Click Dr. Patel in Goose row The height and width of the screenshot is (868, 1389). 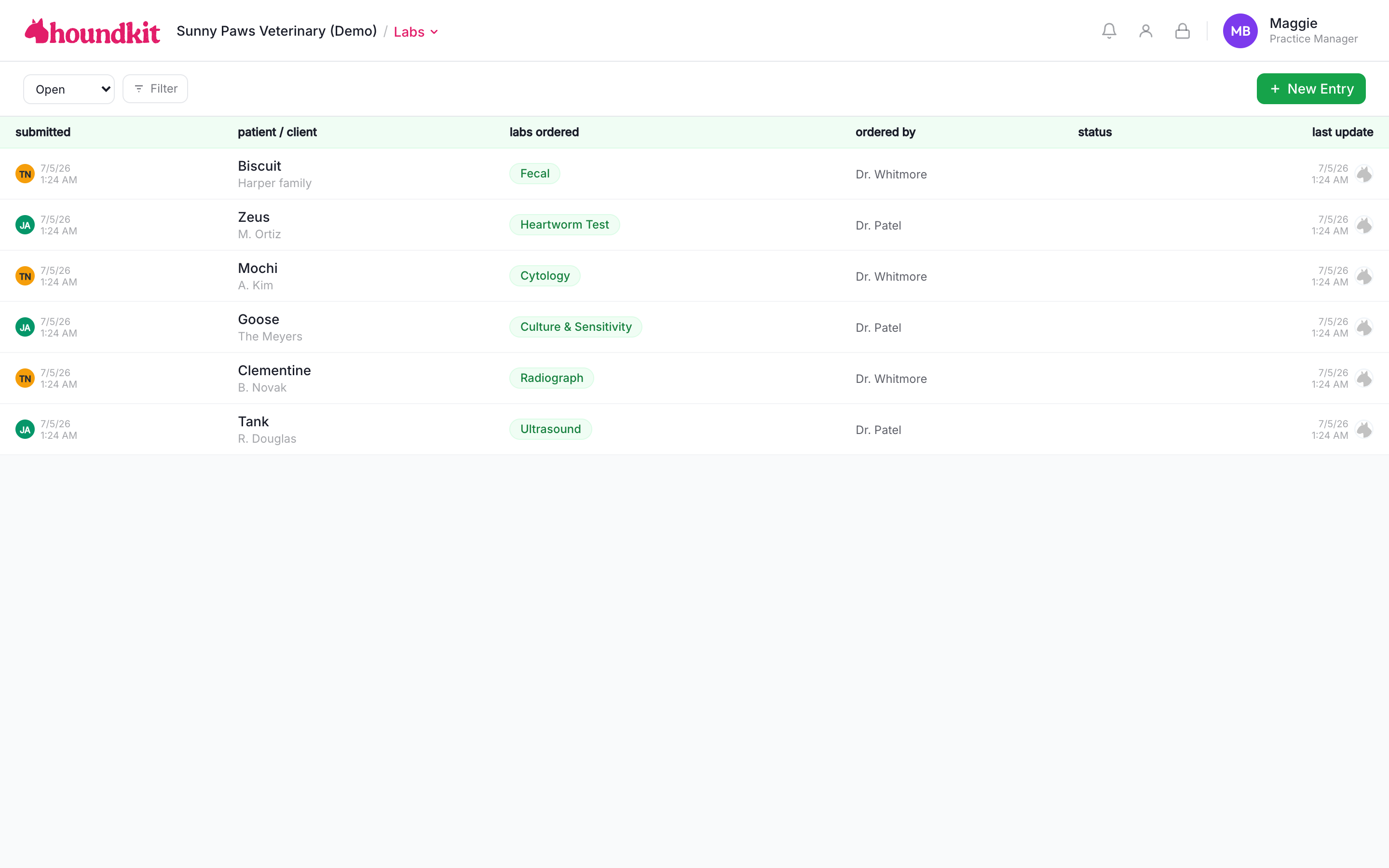(x=878, y=328)
